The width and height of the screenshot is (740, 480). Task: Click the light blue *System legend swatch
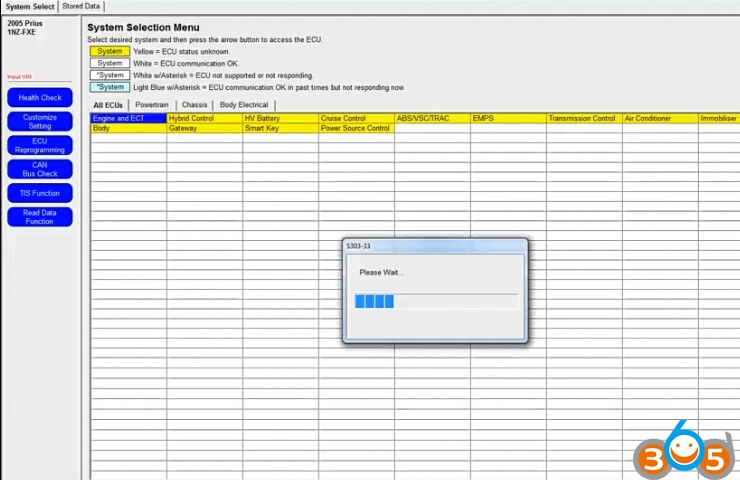click(110, 87)
